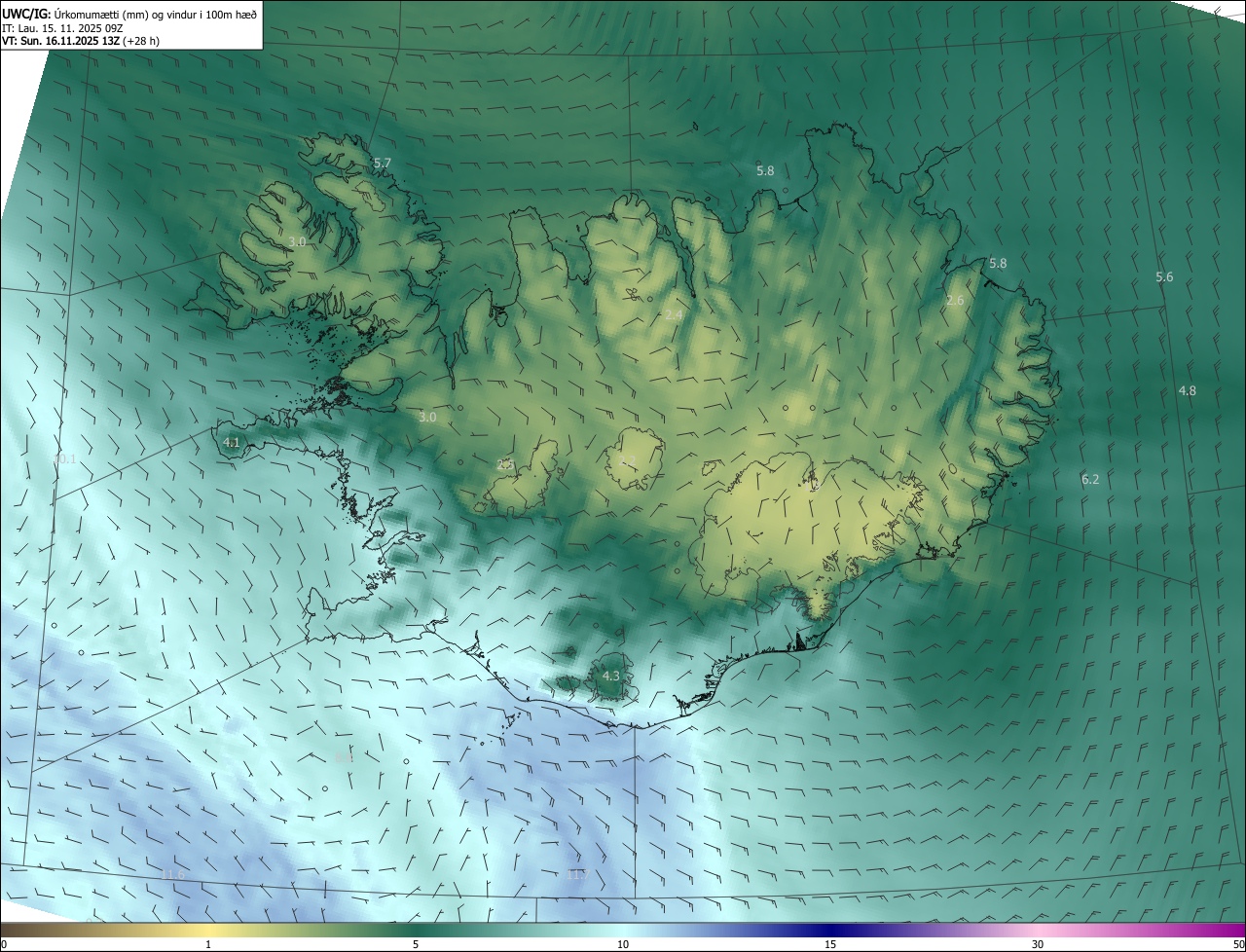1246x952 pixels.
Task: Click the "5" tick label on the color scale
Action: (416, 944)
